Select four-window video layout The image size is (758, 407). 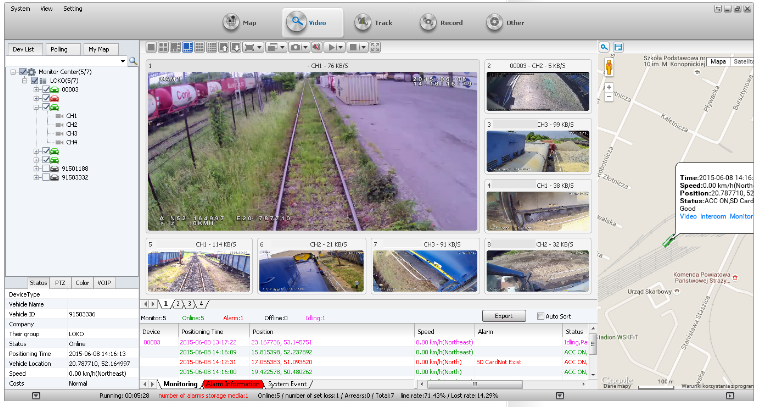point(163,47)
